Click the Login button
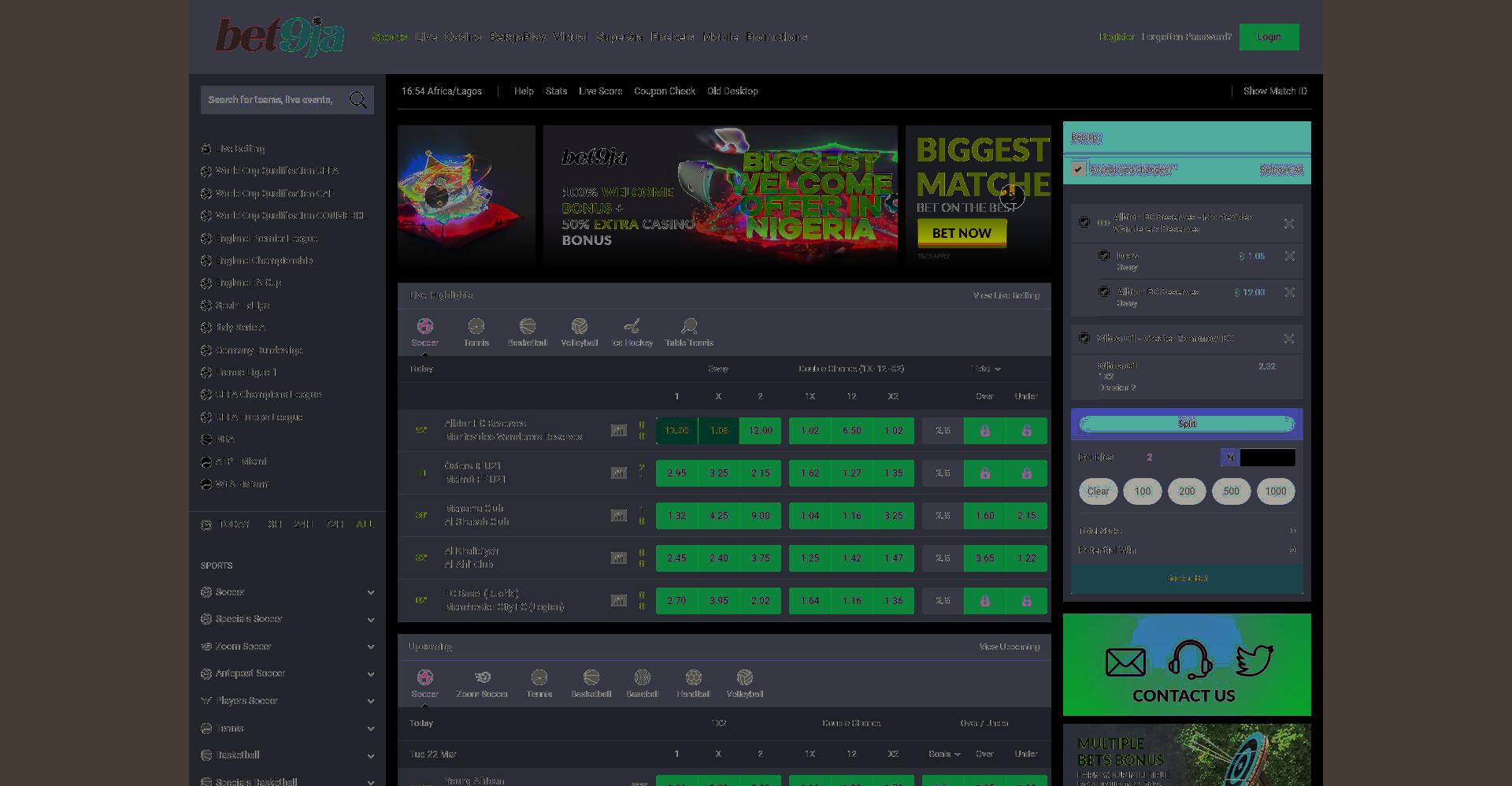 tap(1269, 37)
